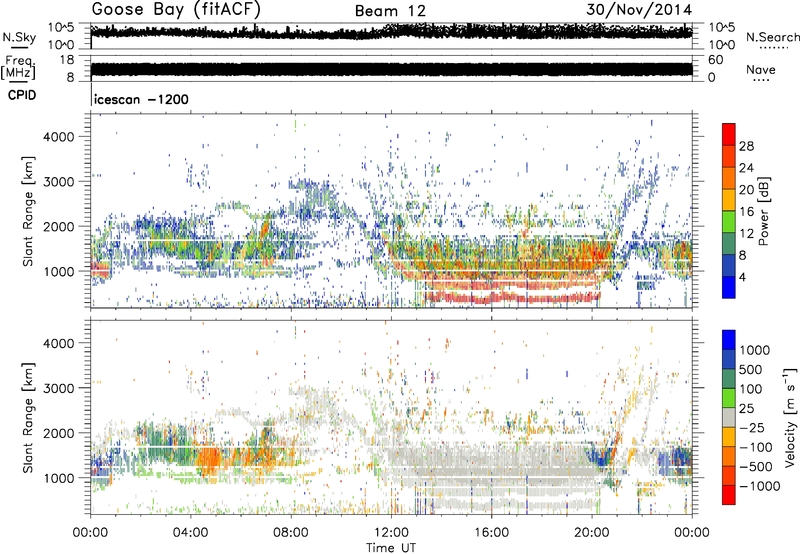
Task: Click the "icescan -1200" CPID text
Action: [141, 99]
